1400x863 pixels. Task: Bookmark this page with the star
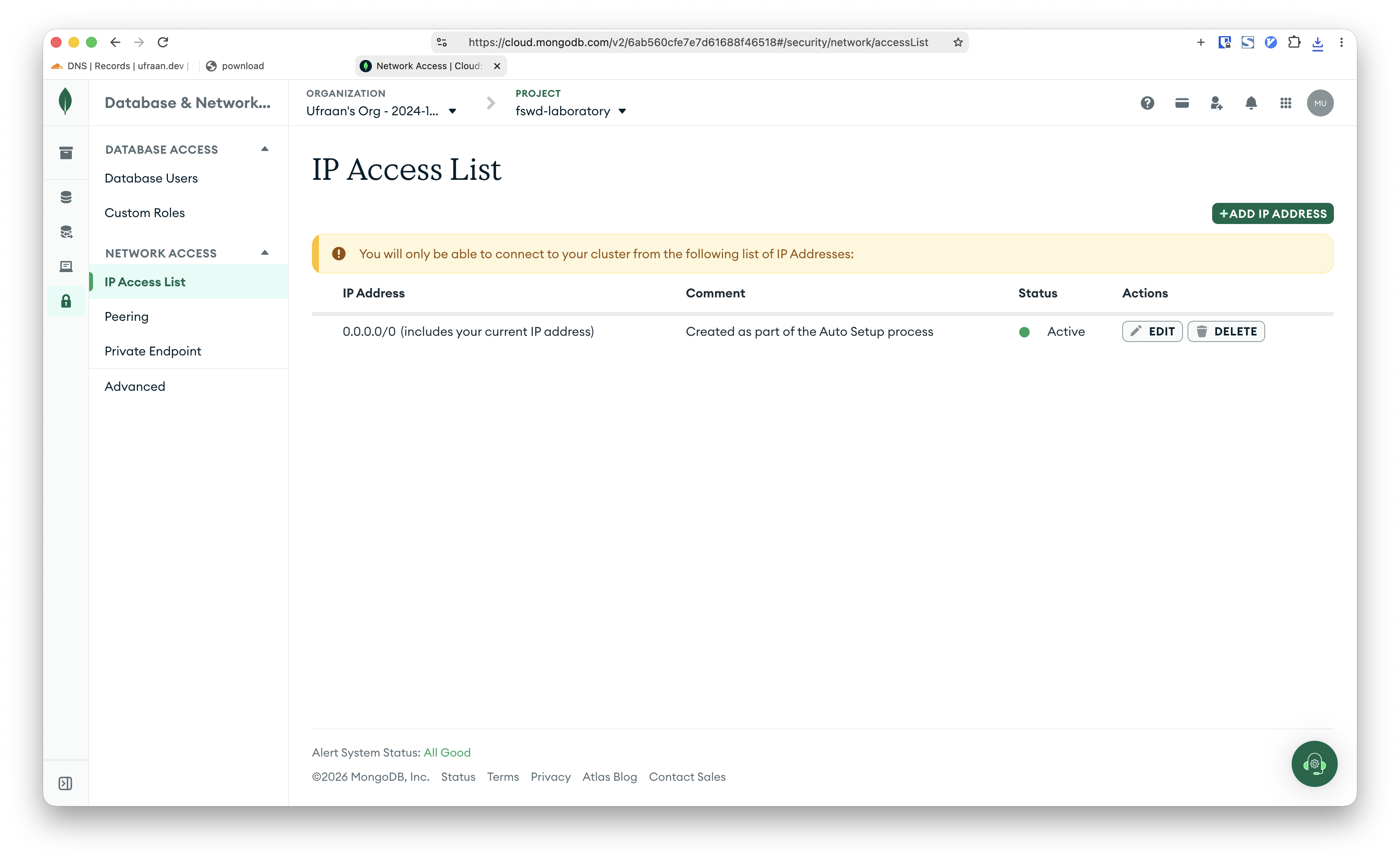pyautogui.click(x=958, y=42)
